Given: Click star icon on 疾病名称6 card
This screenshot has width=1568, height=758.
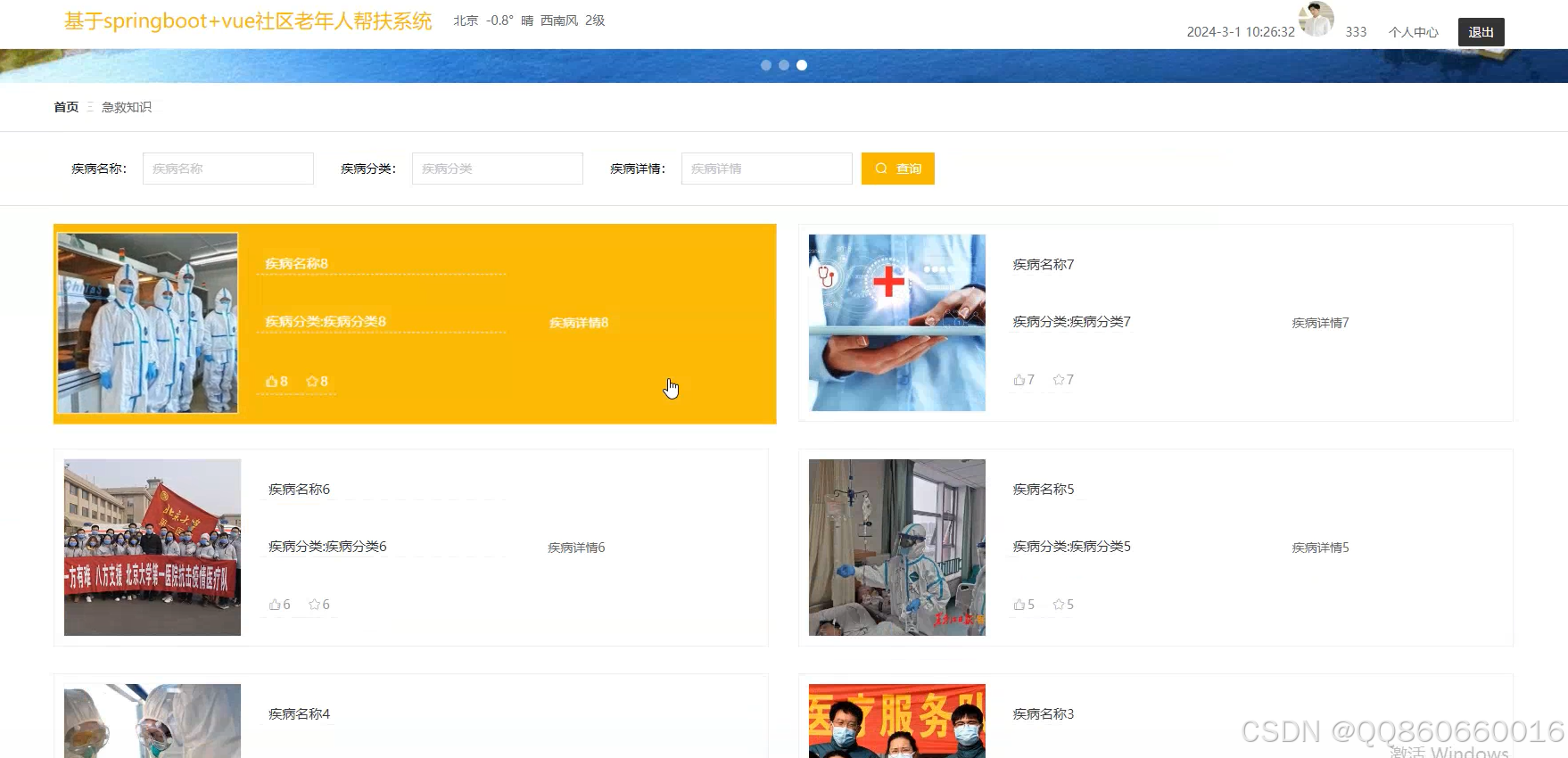Looking at the screenshot, I should click(314, 605).
